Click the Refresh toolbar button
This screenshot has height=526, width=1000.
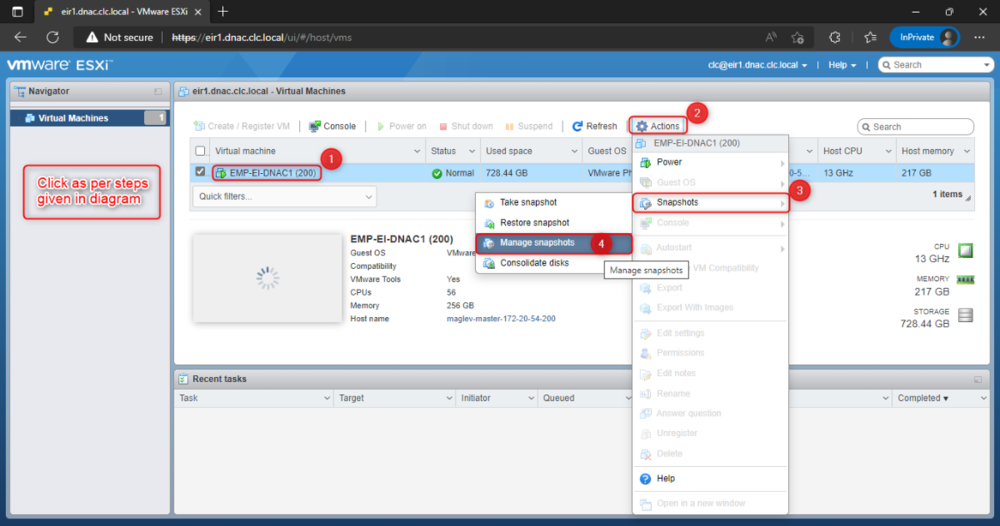click(594, 126)
